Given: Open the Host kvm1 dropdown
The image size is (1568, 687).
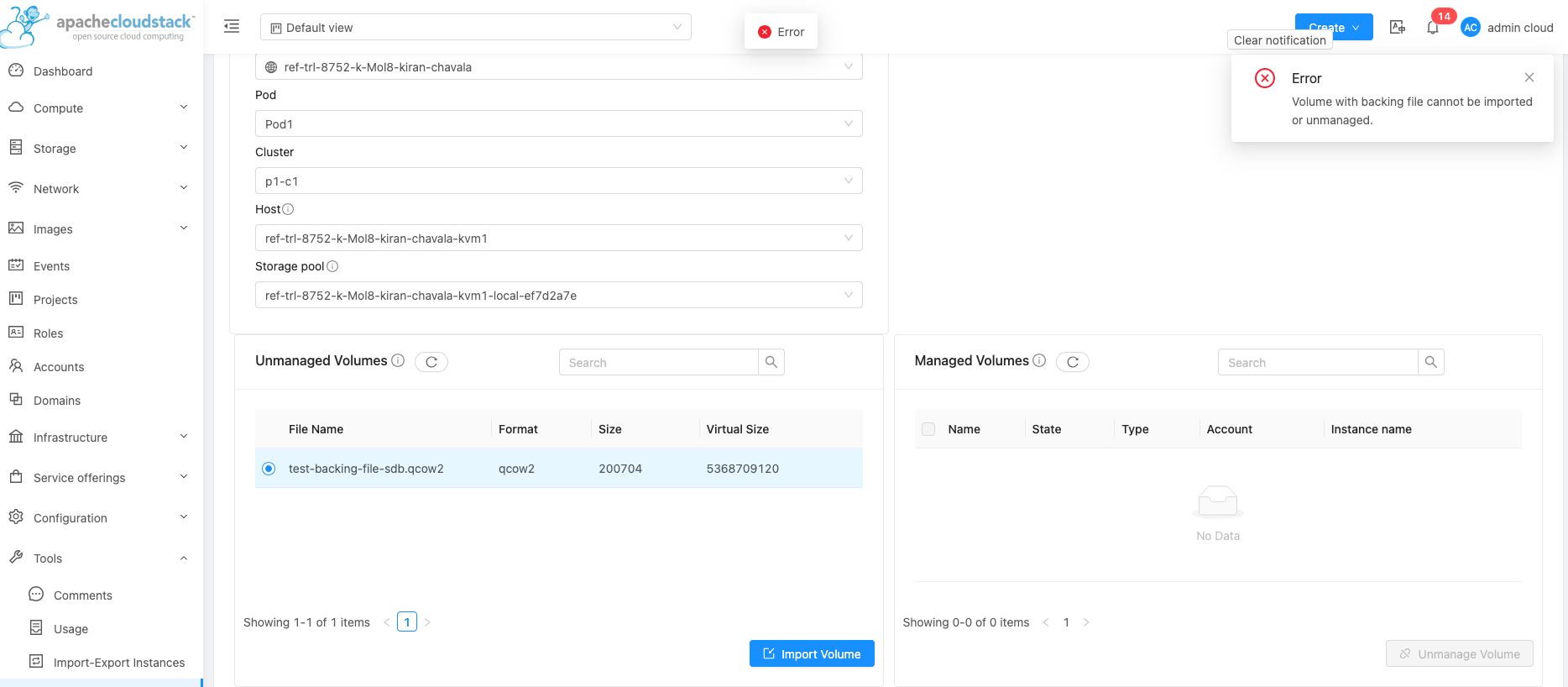Looking at the screenshot, I should click(559, 238).
